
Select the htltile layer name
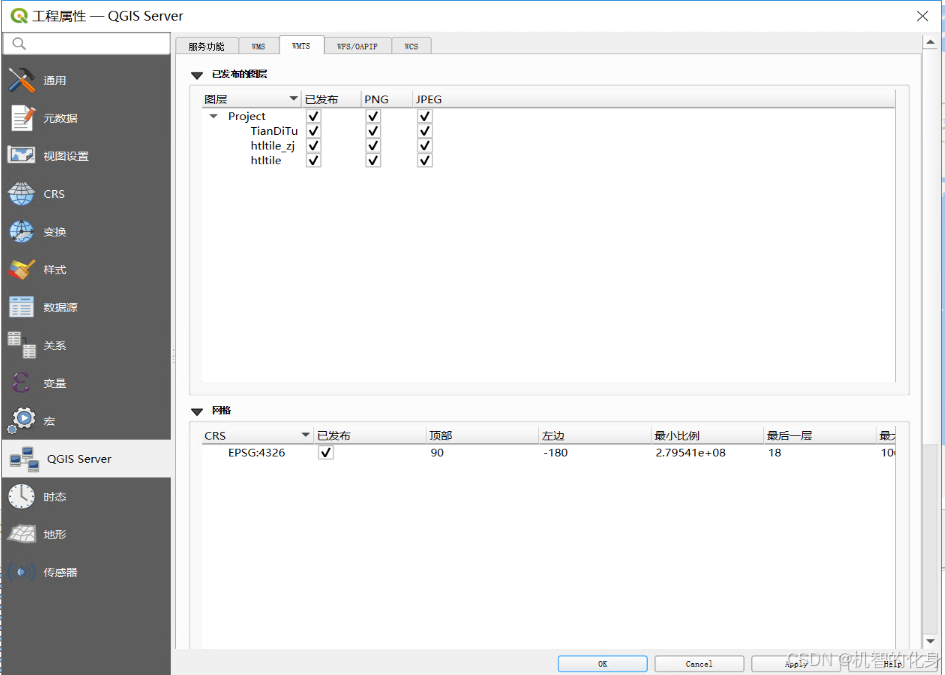(266, 160)
